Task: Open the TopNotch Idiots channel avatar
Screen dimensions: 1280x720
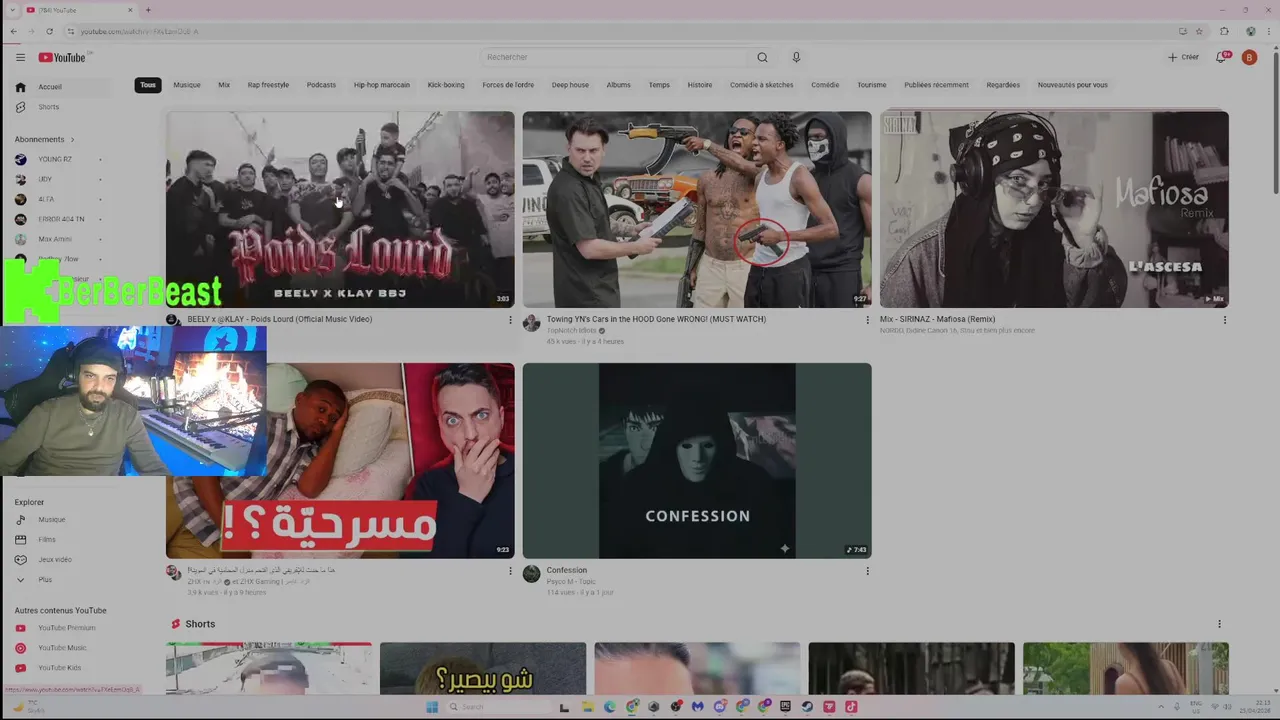Action: pos(531,323)
